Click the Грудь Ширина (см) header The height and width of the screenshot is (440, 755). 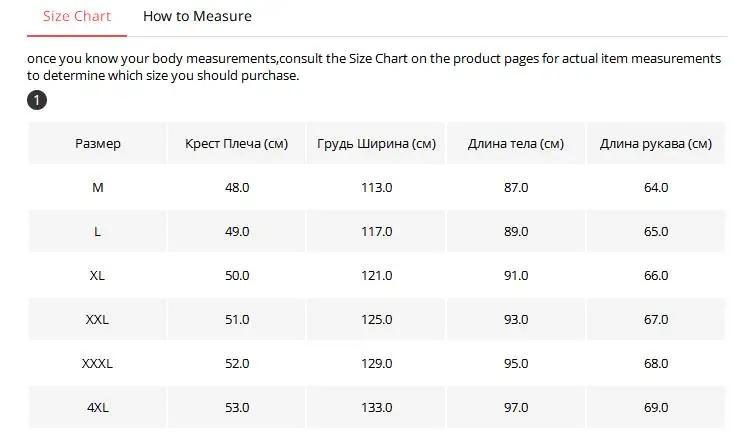pyautogui.click(x=377, y=143)
